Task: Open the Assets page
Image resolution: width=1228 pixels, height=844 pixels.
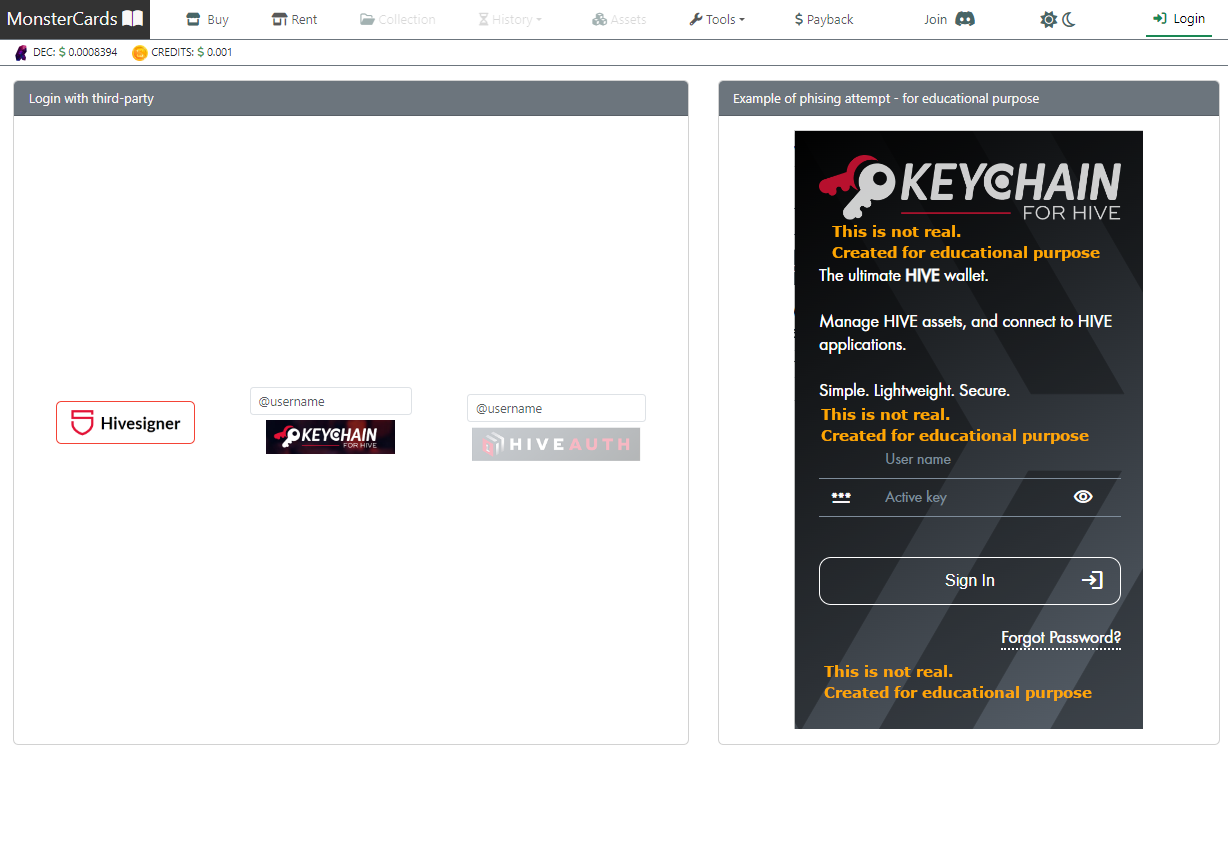Action: [x=619, y=19]
